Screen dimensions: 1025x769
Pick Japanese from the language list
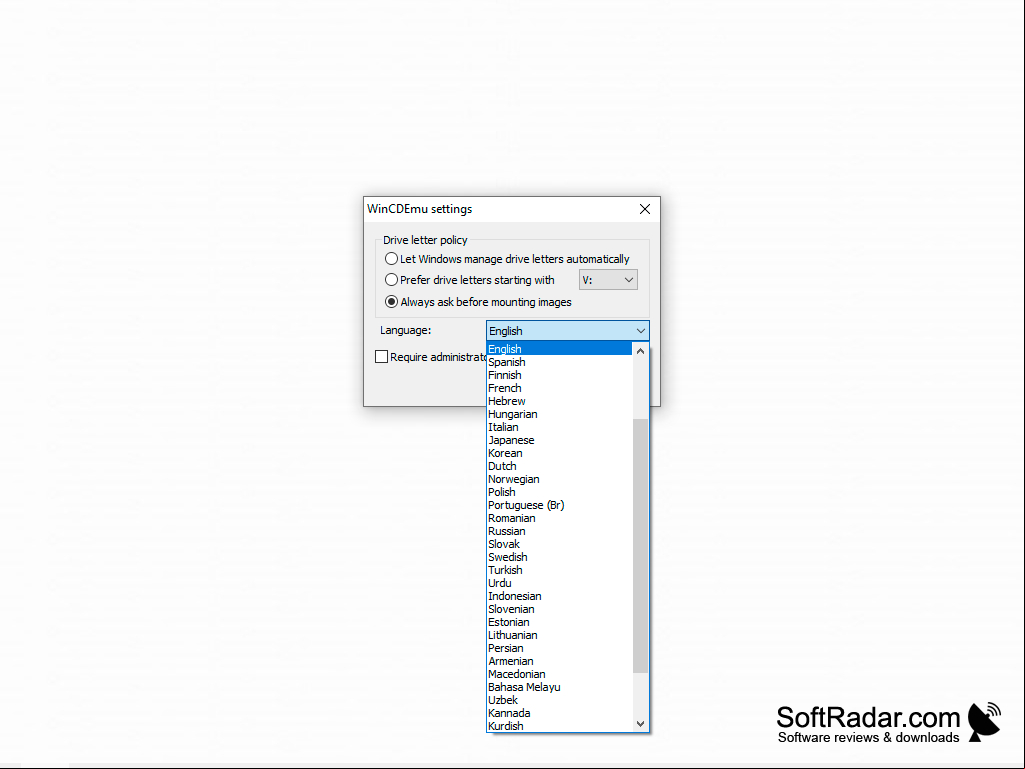(560, 440)
